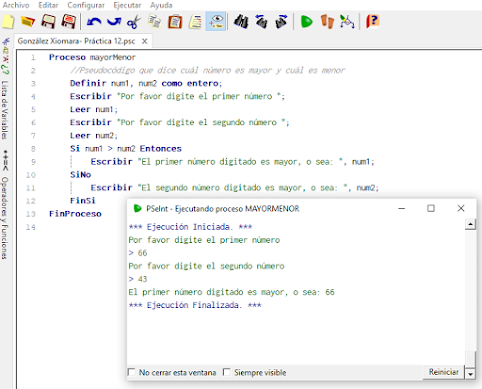The image size is (482, 389).
Task: Click the Escribir line with 'segundo número digitado'
Action: (x=235, y=188)
